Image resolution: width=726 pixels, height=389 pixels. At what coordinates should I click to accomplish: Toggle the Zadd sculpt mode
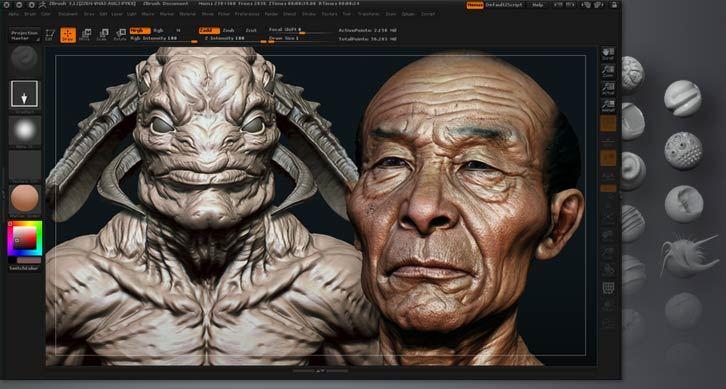(209, 31)
